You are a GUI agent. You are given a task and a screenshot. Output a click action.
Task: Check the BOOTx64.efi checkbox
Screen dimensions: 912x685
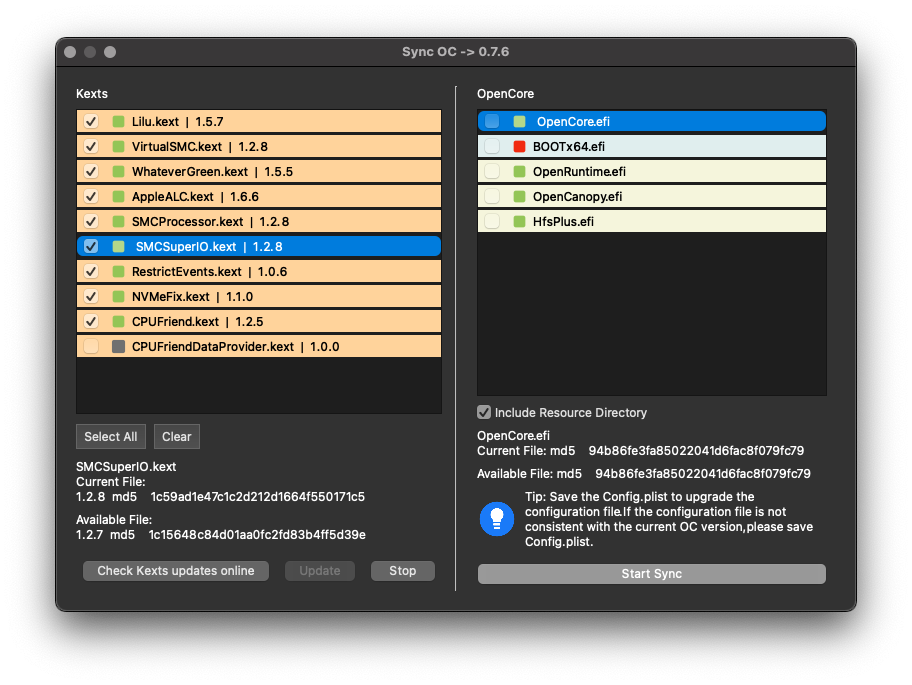(x=492, y=147)
